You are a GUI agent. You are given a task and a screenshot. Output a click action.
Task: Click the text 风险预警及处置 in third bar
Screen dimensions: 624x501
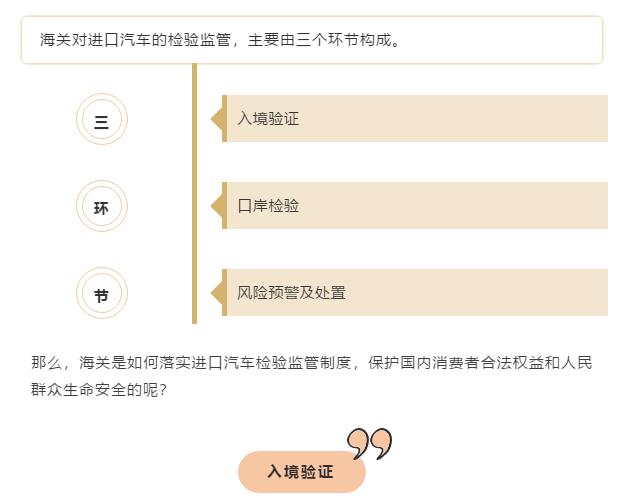(x=291, y=293)
